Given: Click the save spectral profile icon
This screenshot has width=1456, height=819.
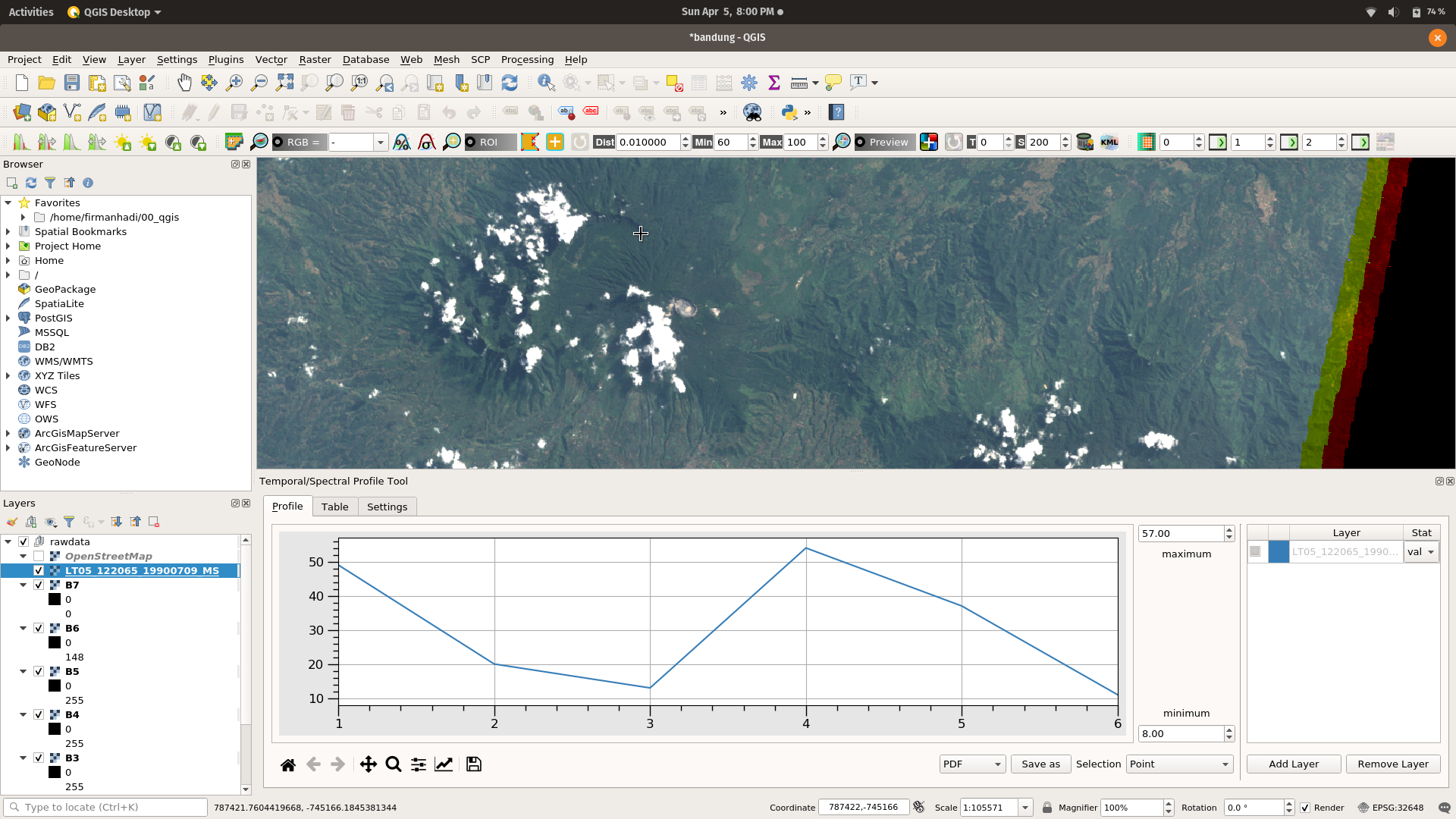Looking at the screenshot, I should click(473, 764).
